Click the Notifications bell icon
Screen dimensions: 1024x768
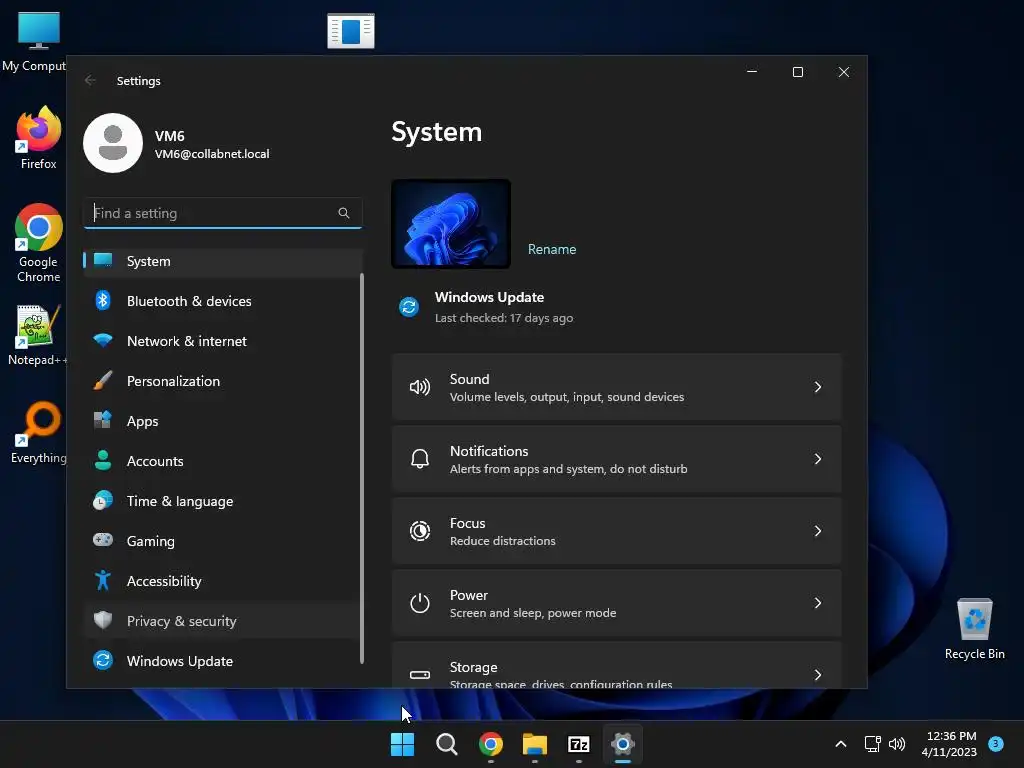tap(419, 459)
